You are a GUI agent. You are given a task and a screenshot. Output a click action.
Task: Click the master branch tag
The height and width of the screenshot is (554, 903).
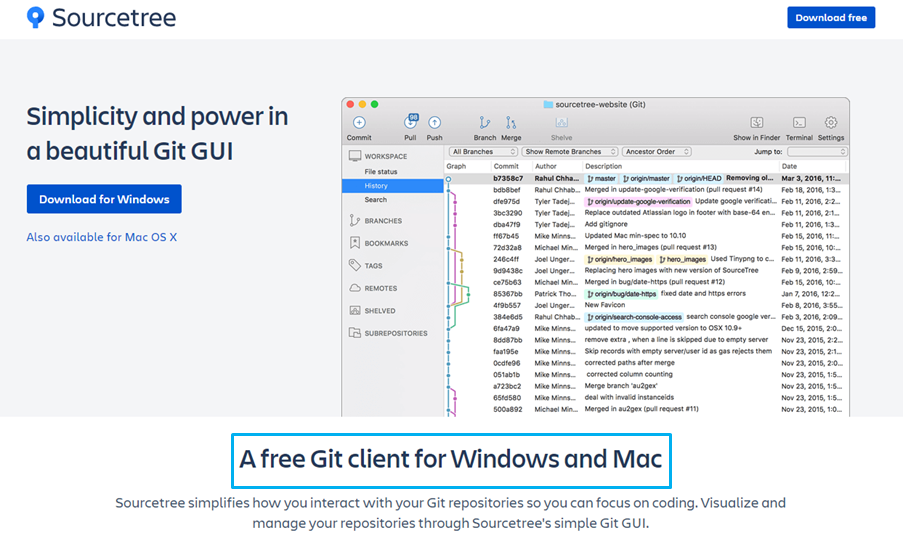[601, 179]
